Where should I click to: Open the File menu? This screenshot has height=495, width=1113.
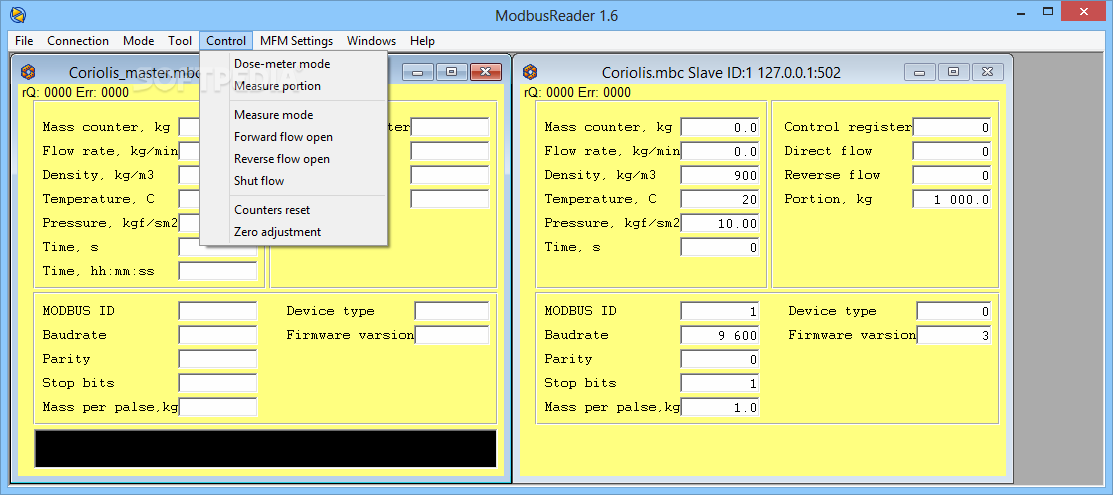click(23, 40)
